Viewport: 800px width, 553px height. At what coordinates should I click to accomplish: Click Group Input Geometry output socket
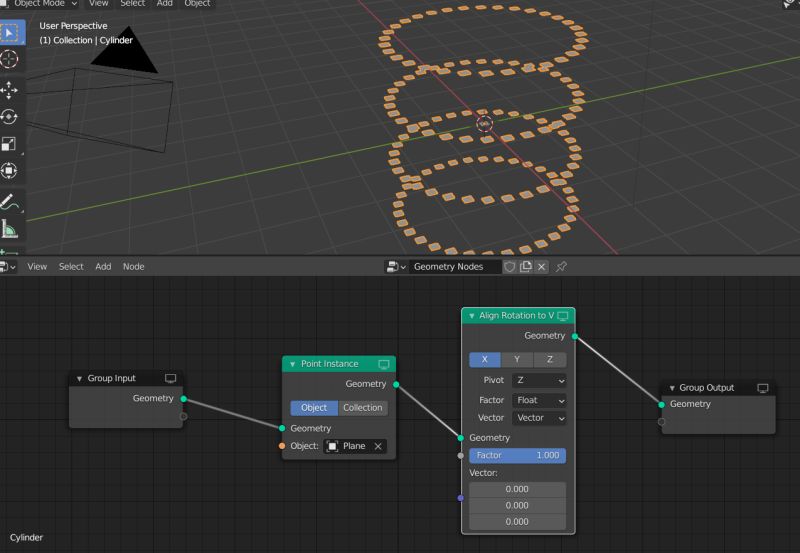pos(184,399)
